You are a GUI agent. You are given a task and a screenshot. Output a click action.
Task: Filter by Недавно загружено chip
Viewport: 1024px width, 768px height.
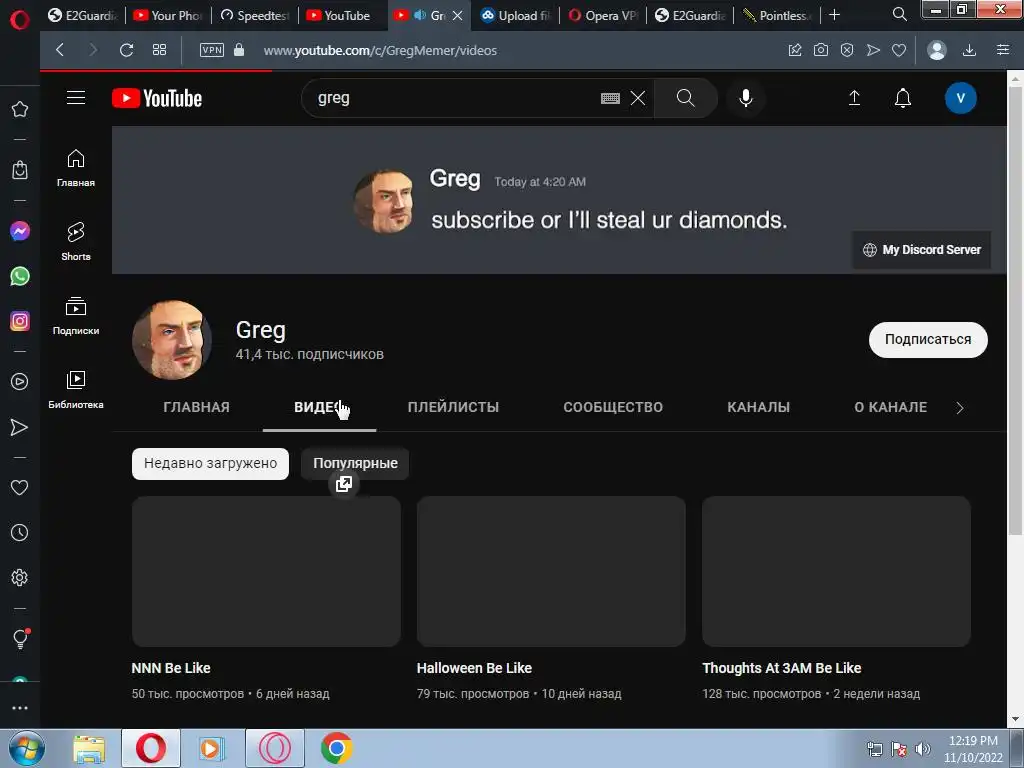click(x=210, y=464)
